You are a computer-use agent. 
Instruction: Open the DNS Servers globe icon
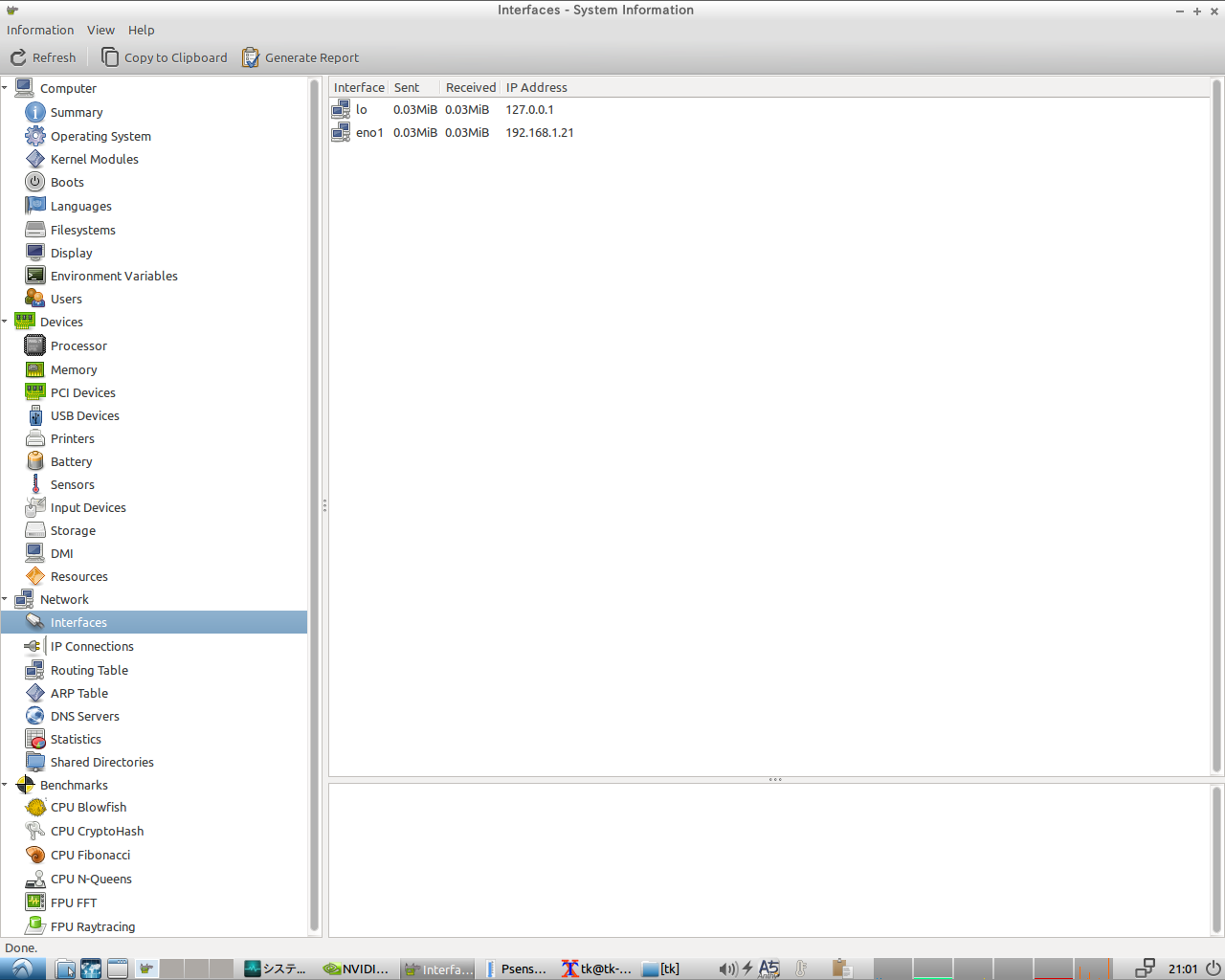tap(35, 717)
